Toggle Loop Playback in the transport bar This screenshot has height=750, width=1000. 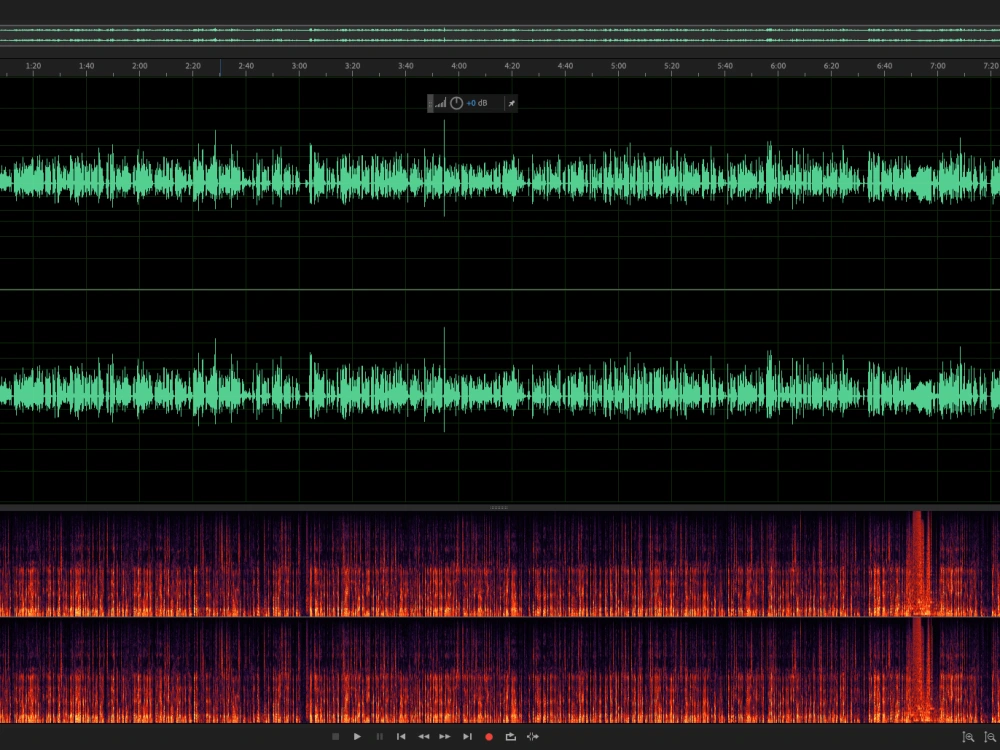pyautogui.click(x=511, y=737)
